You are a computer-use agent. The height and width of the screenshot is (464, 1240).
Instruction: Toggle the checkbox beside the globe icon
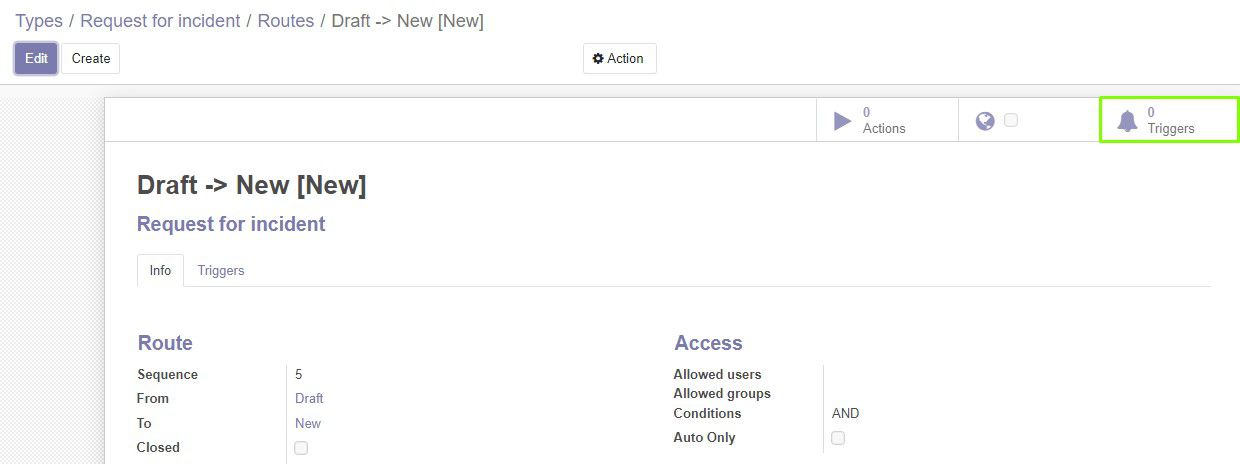click(x=1011, y=120)
